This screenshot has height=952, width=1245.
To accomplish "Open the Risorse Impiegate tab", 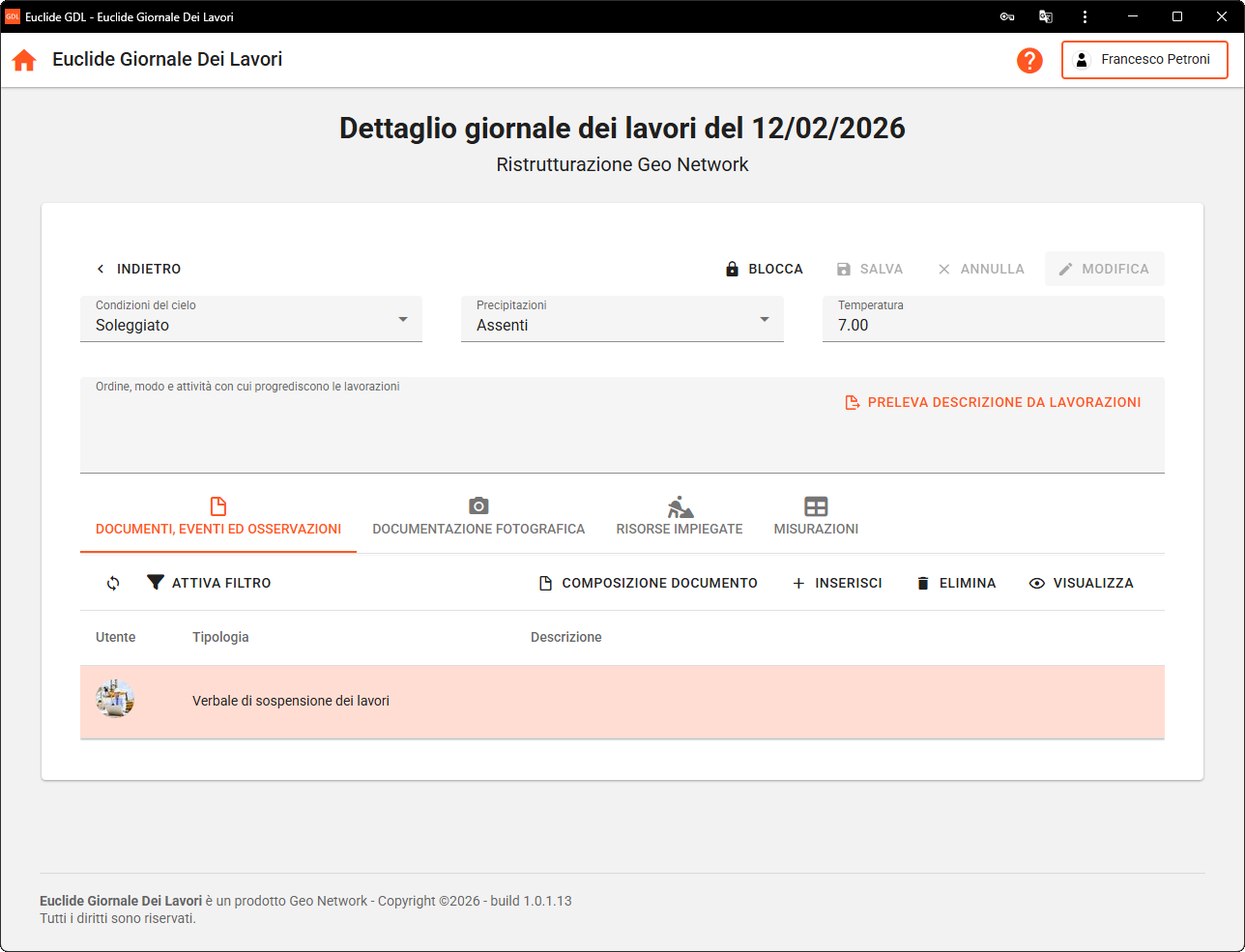I will coord(680,517).
